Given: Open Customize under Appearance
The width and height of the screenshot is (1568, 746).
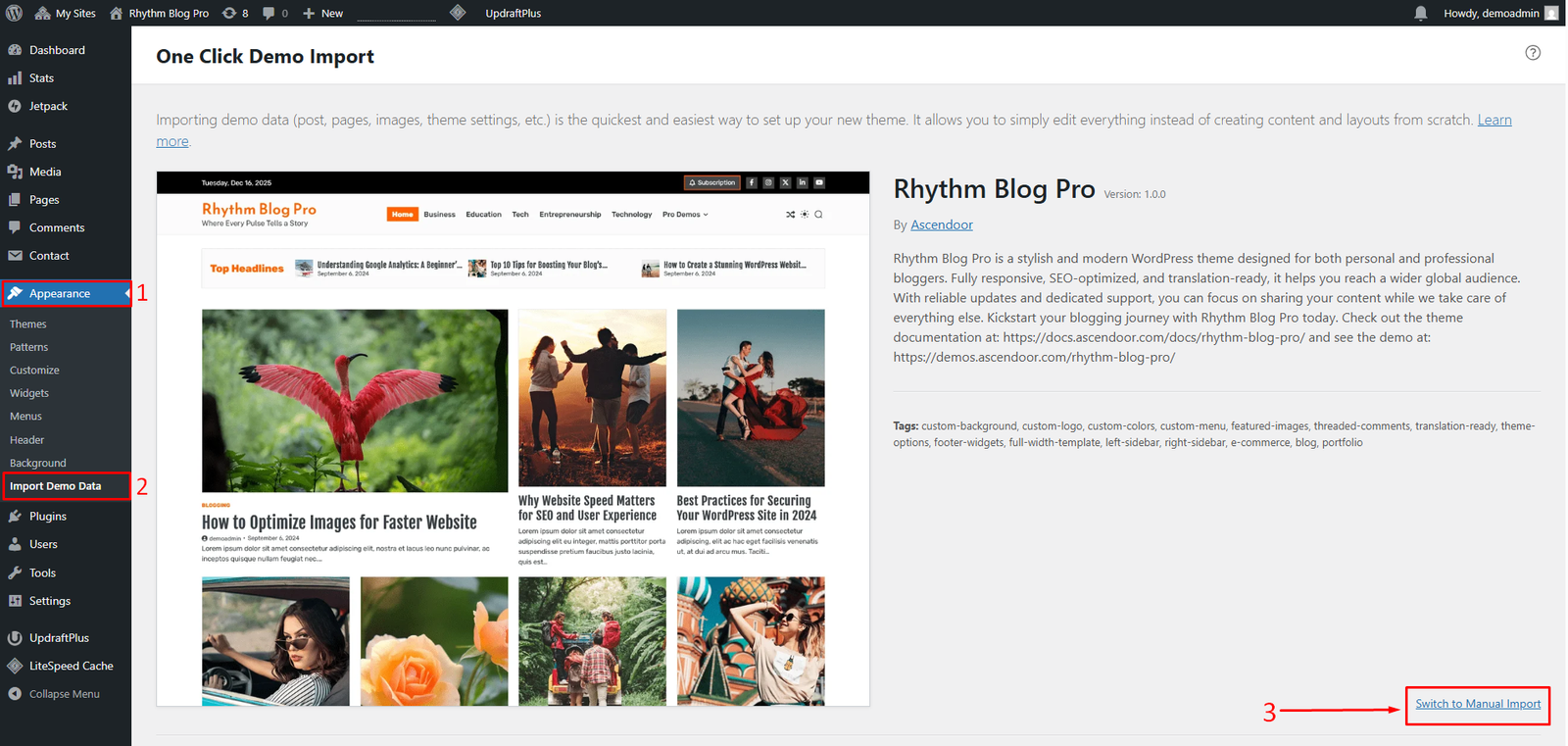Looking at the screenshot, I should 34,370.
